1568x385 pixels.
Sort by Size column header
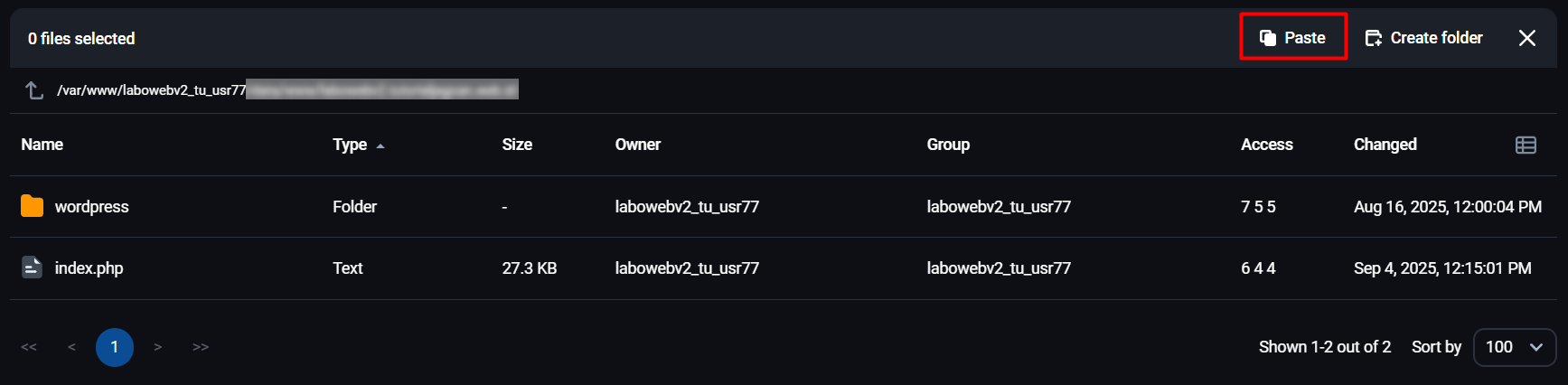517,145
